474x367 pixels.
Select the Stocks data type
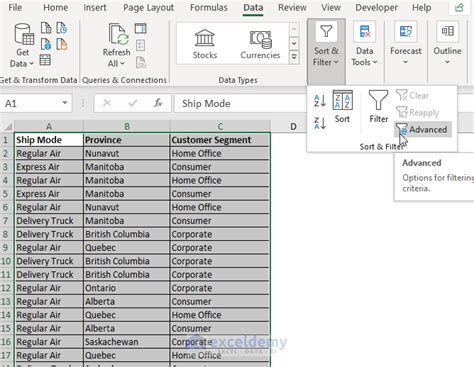coord(205,44)
